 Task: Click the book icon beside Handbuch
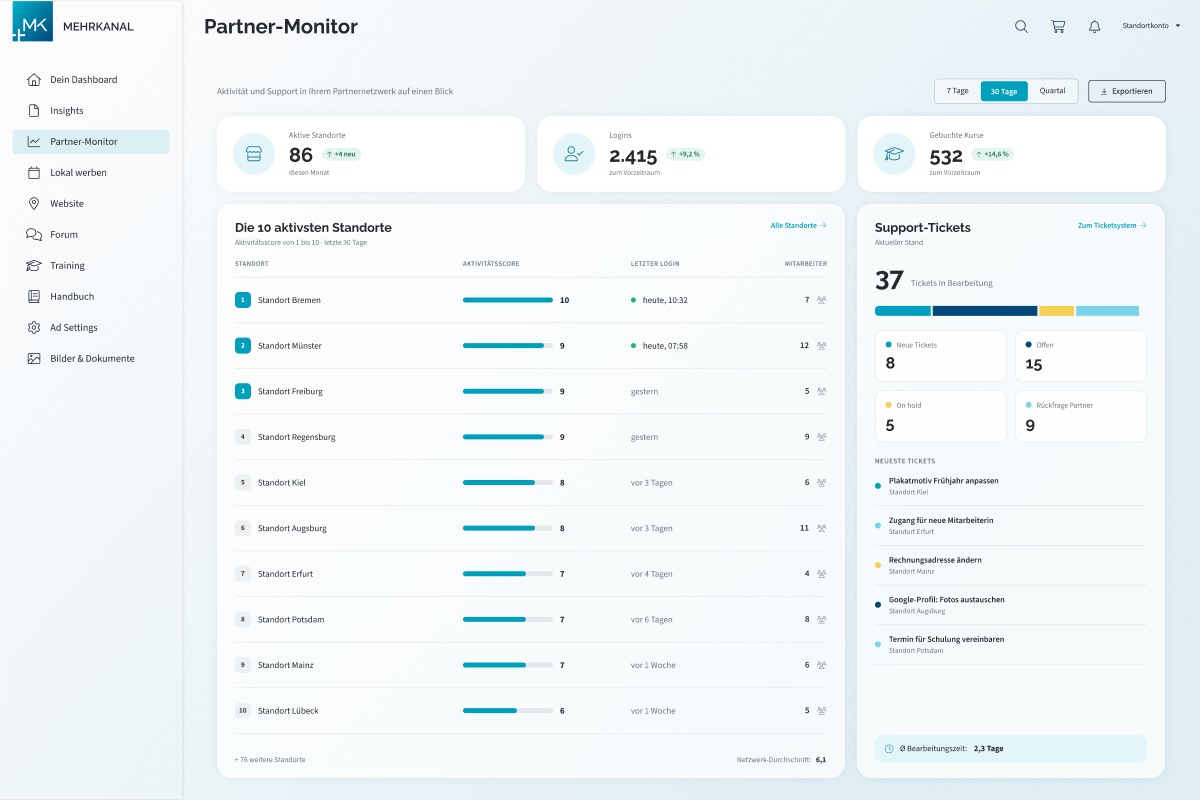(x=34, y=297)
